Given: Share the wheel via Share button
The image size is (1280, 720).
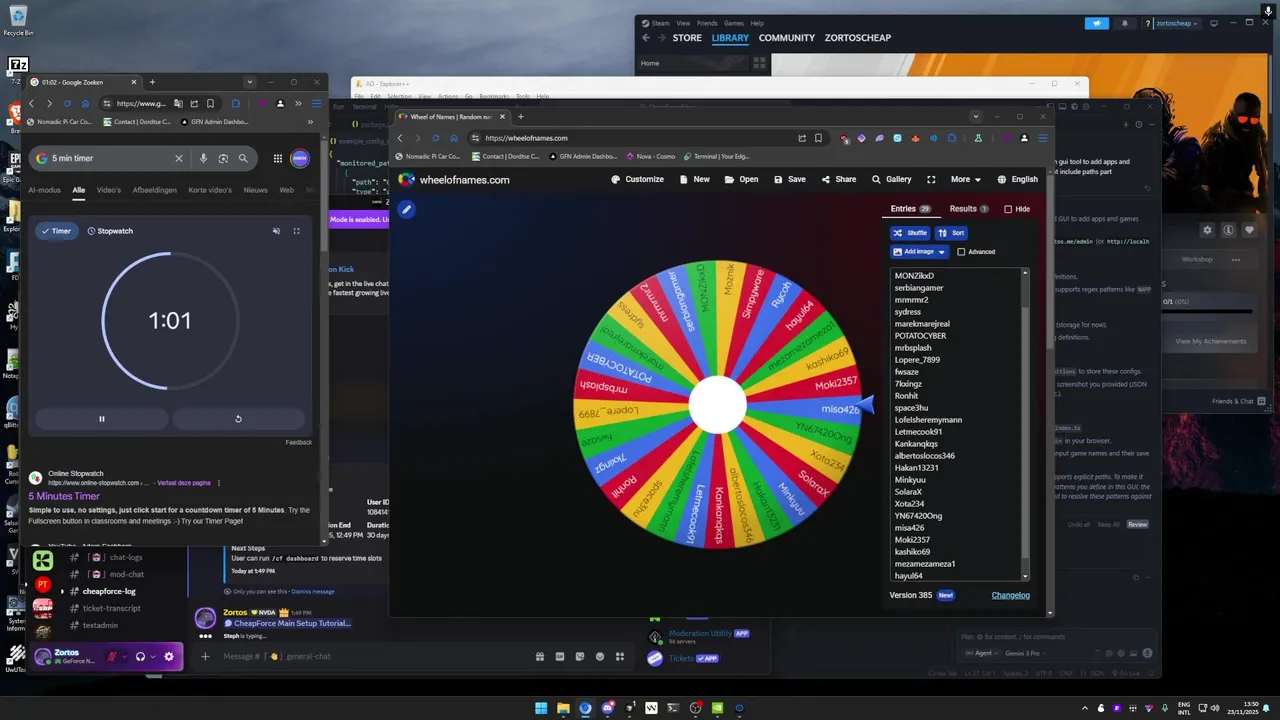Looking at the screenshot, I should coord(839,179).
